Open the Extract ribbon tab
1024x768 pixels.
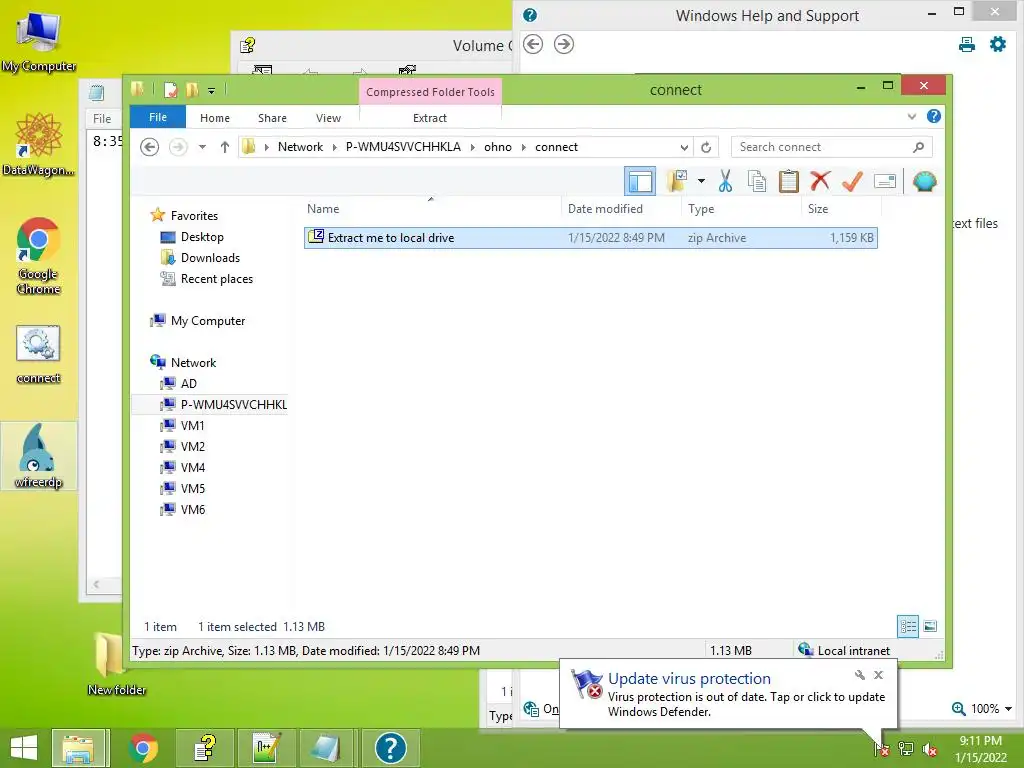tap(430, 118)
